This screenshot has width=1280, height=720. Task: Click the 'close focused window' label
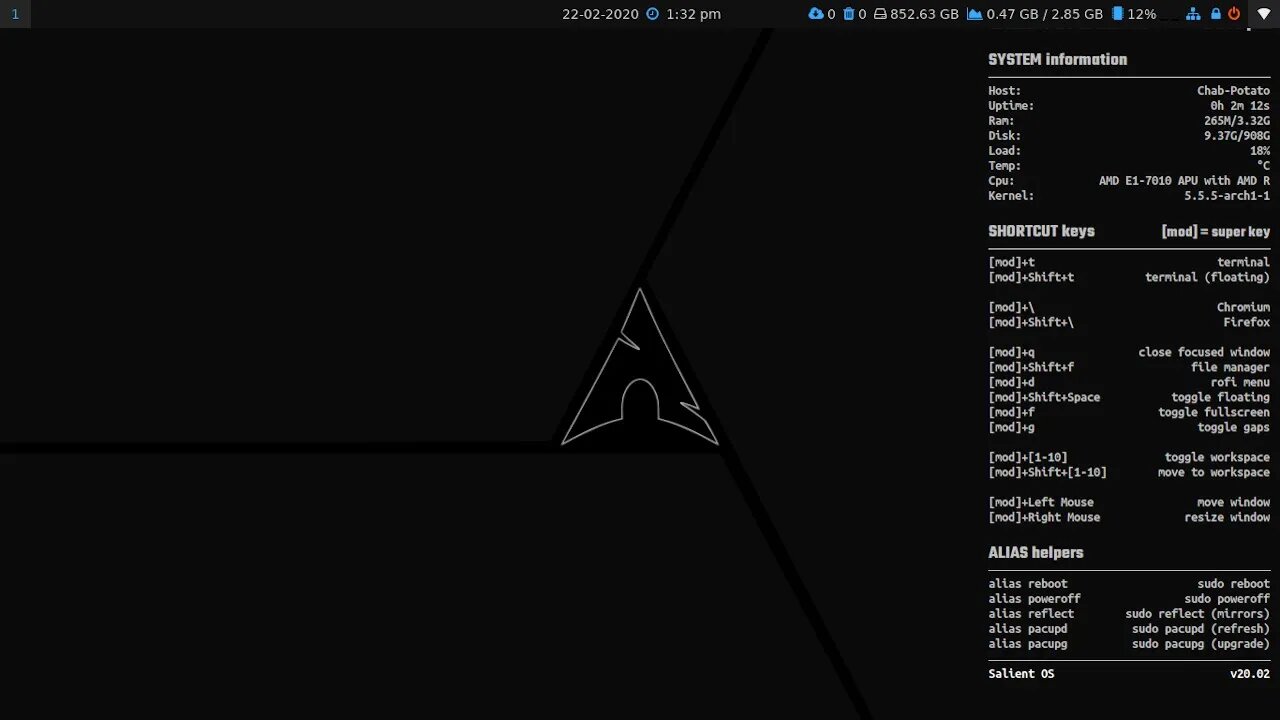[x=1204, y=352]
